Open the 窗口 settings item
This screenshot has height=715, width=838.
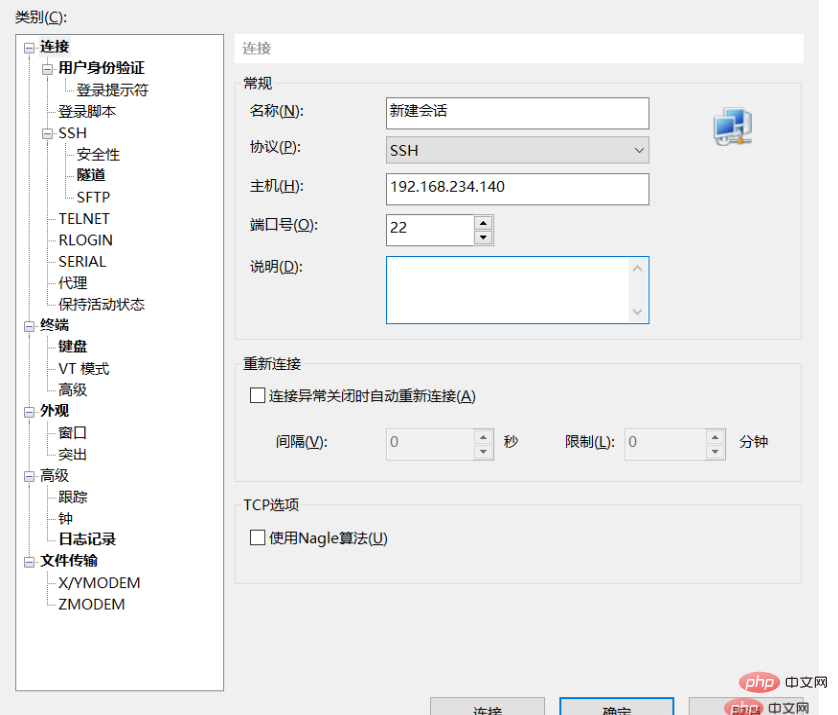(x=73, y=432)
